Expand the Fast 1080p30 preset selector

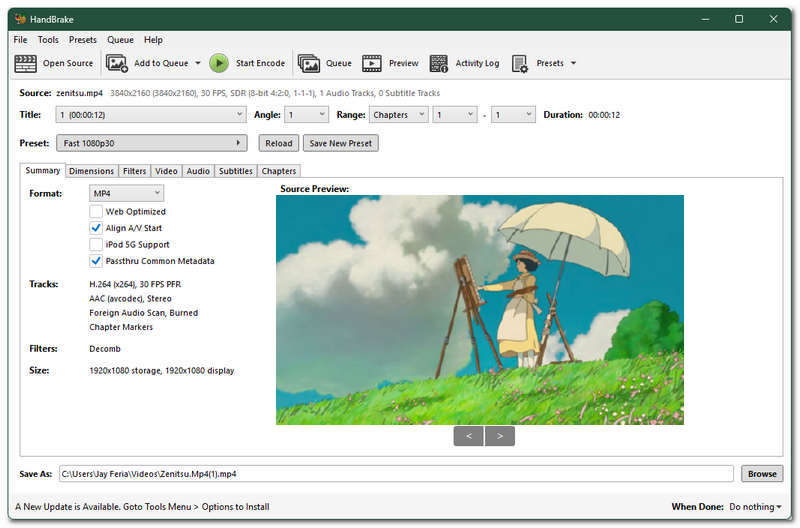pyautogui.click(x=152, y=143)
